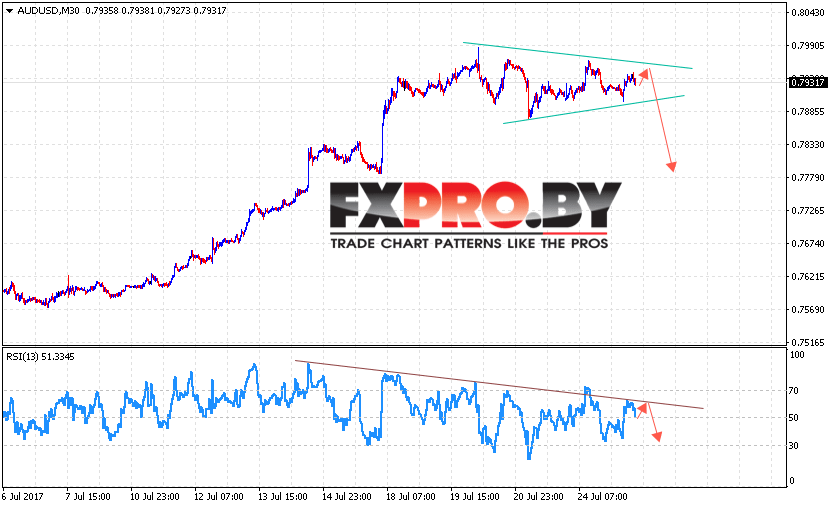The width and height of the screenshot is (829, 508).
Task: Select the 14 Jul 23:00 time axis label
Action: point(346,496)
